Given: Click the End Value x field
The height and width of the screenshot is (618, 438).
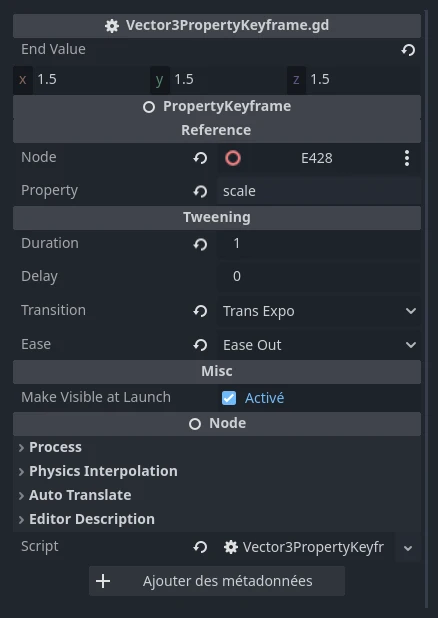Looking at the screenshot, I should (x=81, y=80).
